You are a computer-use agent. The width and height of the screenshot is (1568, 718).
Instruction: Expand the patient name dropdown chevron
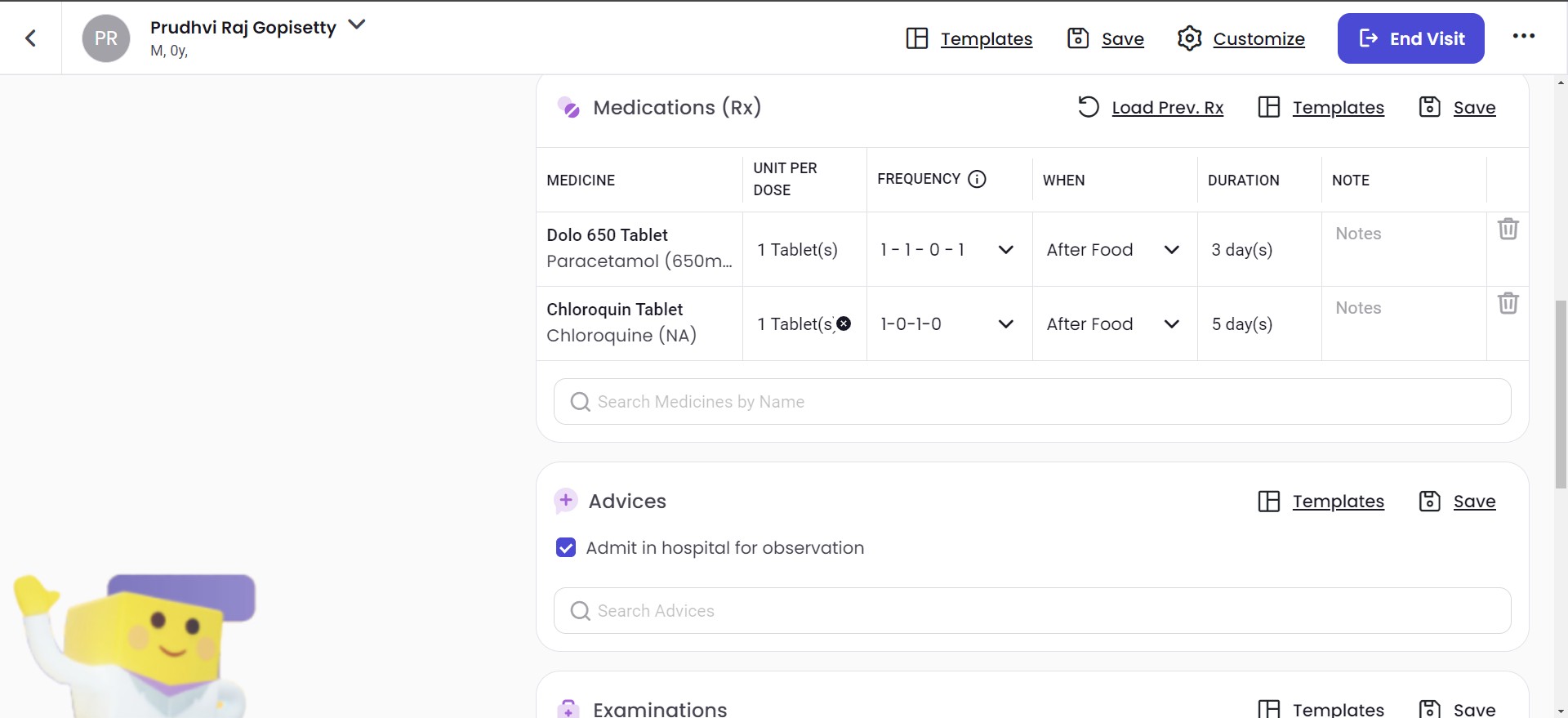pyautogui.click(x=357, y=25)
